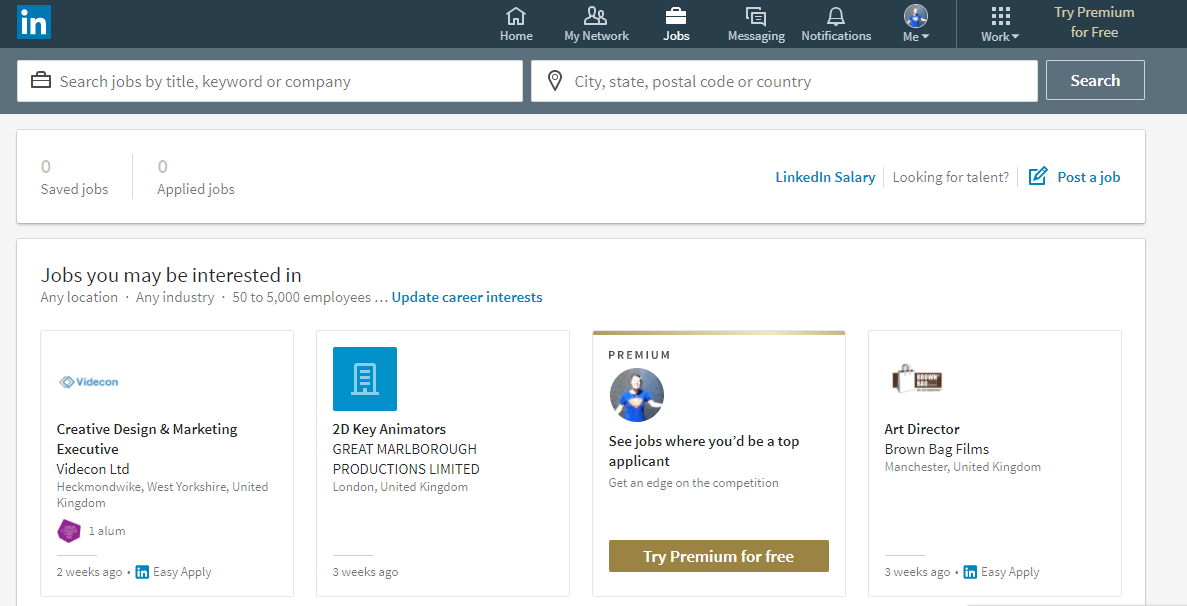Click the Videcon company logo
Screen dimensions: 1187x606
[x=89, y=382]
